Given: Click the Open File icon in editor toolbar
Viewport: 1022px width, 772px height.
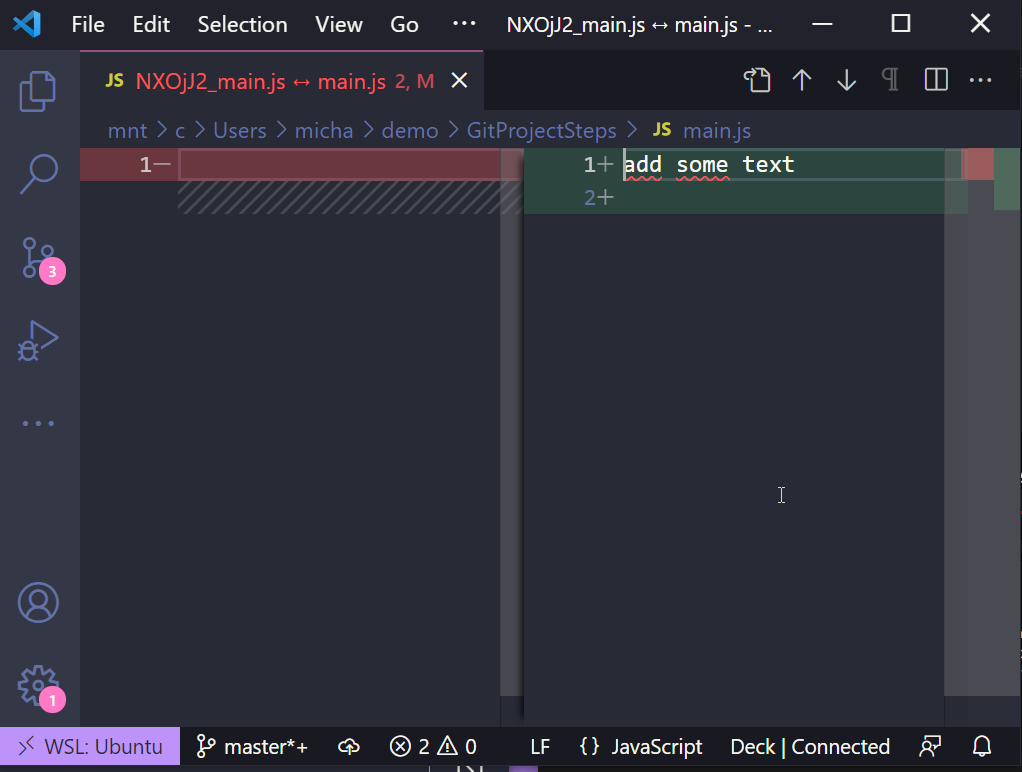Looking at the screenshot, I should pos(757,81).
